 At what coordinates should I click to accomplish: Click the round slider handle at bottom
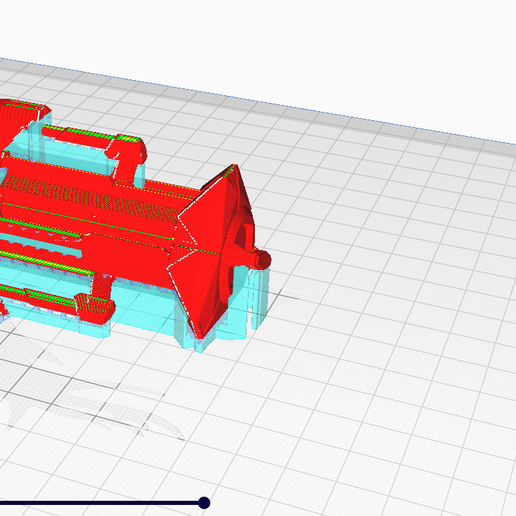tap(204, 503)
